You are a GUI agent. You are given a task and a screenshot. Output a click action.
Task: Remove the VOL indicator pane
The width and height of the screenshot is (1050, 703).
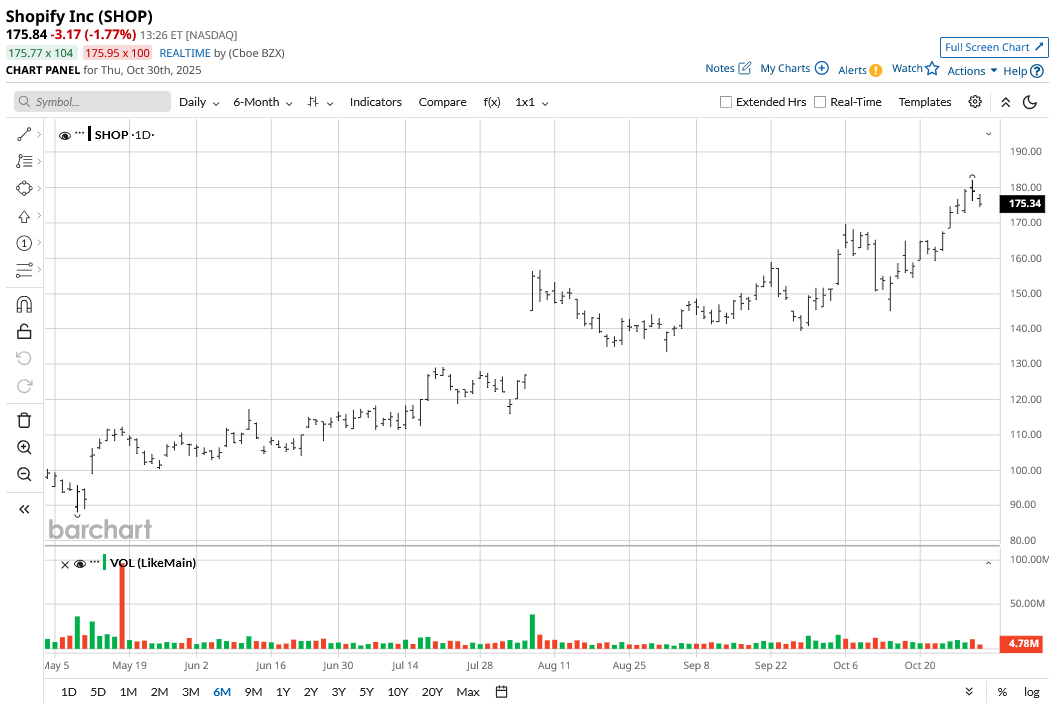point(65,564)
